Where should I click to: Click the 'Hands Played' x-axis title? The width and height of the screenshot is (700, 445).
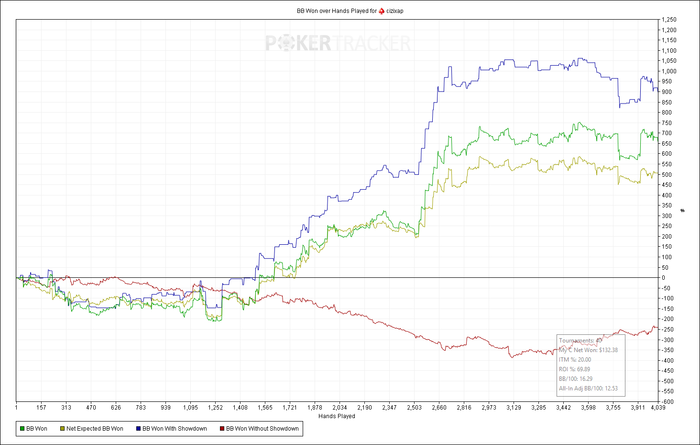pyautogui.click(x=337, y=416)
